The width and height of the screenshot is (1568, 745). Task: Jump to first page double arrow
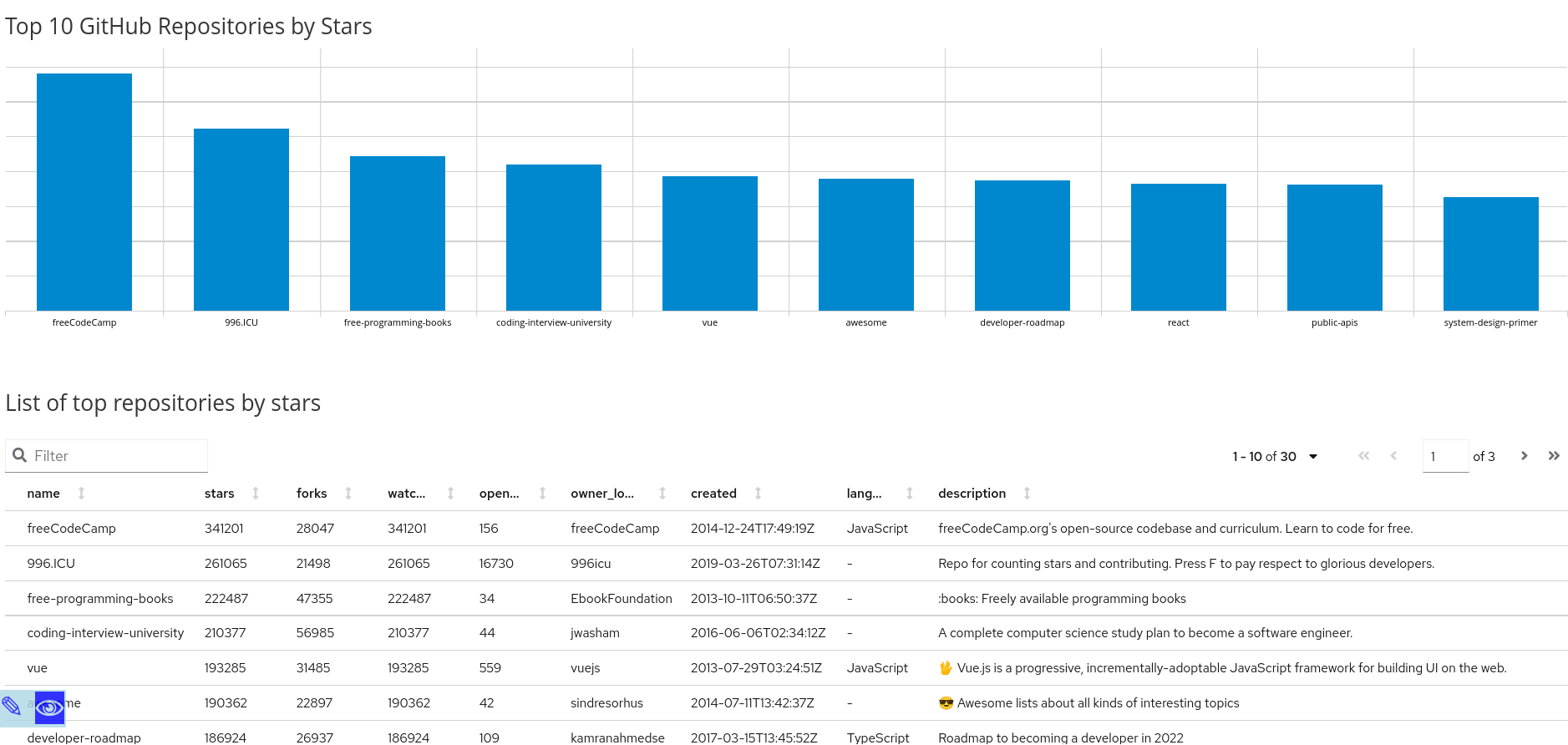pos(1363,456)
